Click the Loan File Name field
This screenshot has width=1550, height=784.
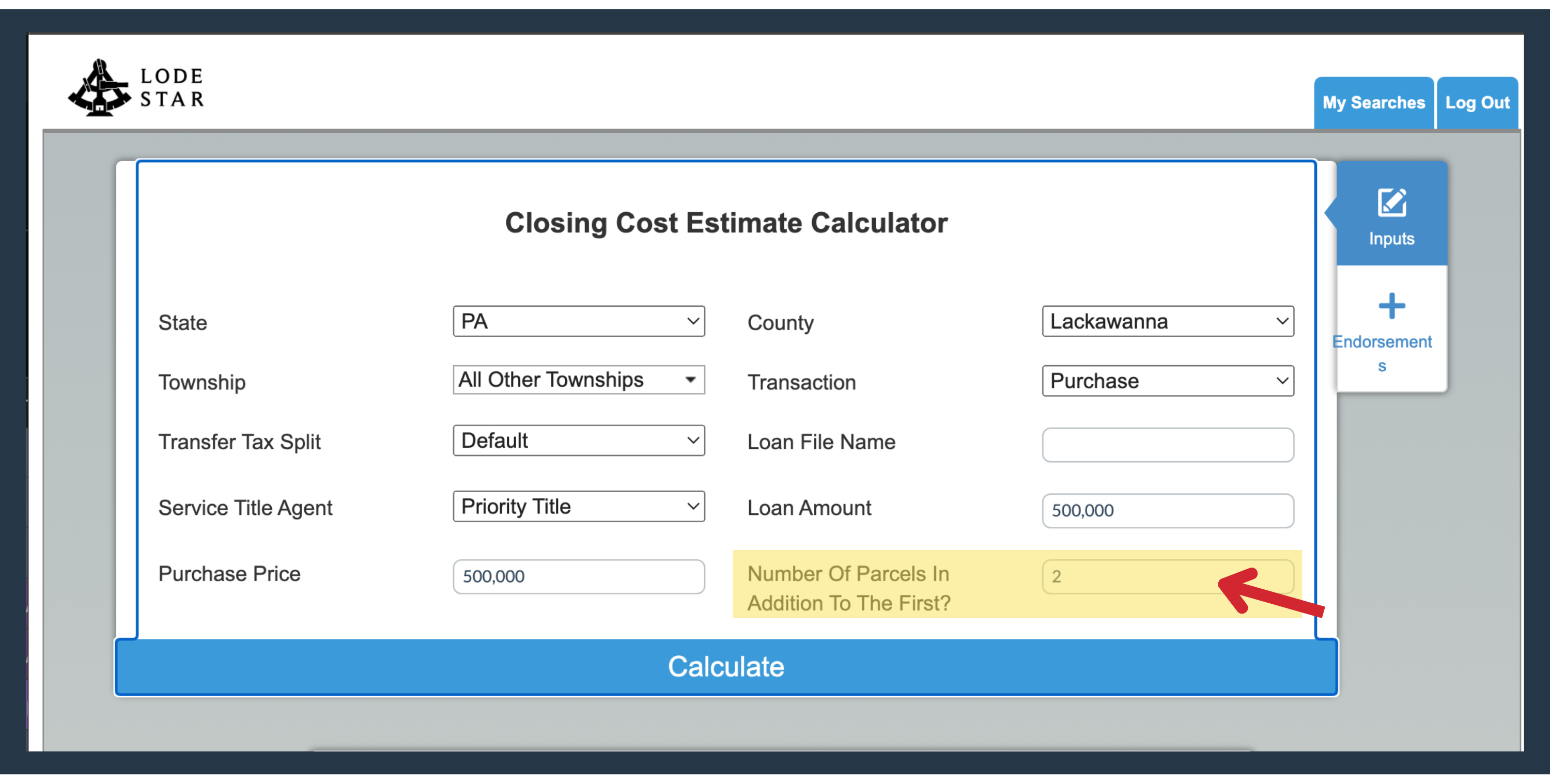[x=1167, y=445]
